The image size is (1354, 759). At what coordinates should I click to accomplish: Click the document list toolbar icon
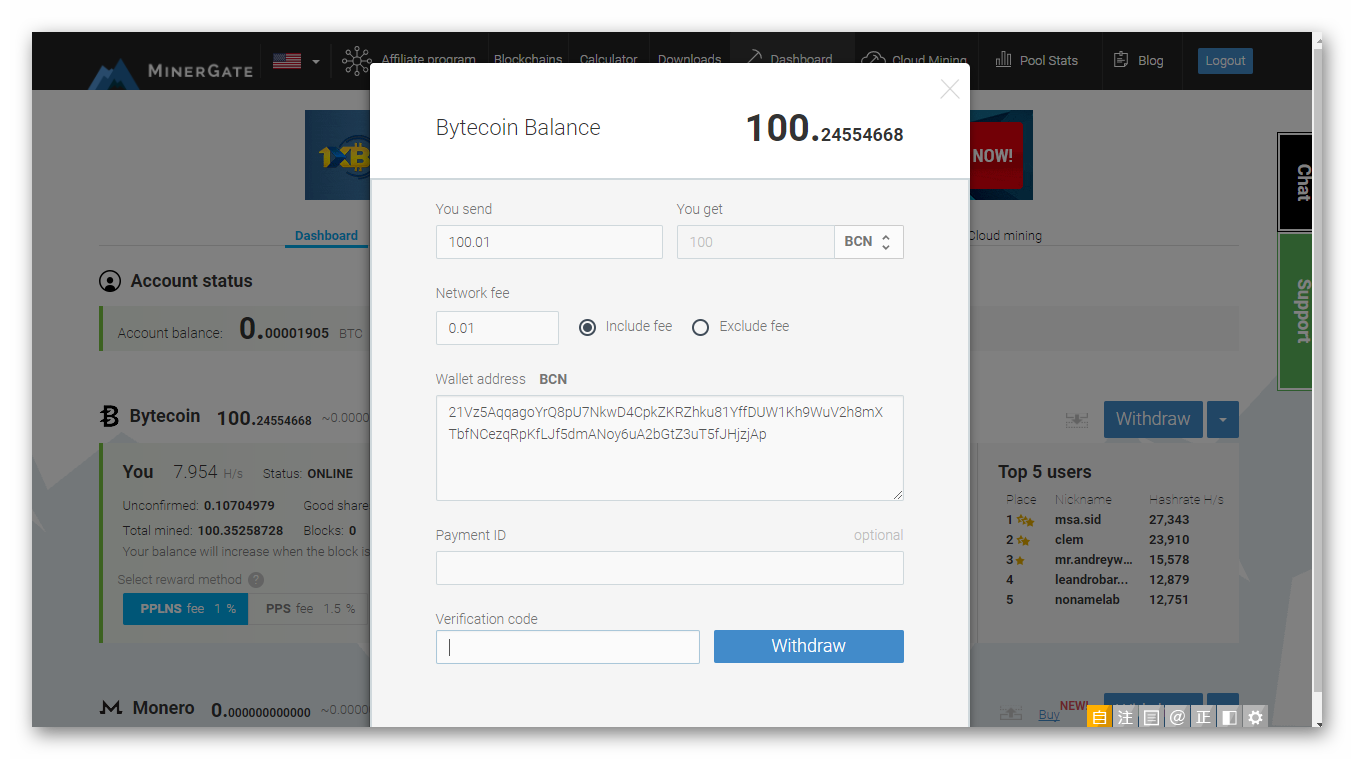pos(1151,717)
